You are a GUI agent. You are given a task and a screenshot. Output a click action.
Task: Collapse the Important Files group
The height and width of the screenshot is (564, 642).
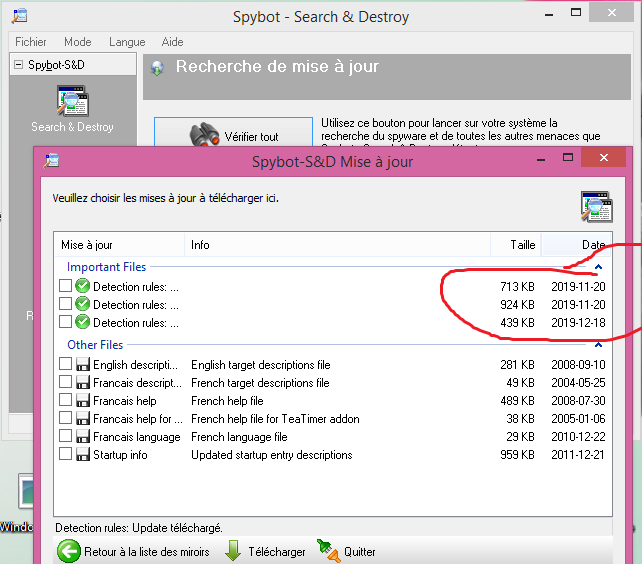(x=598, y=267)
